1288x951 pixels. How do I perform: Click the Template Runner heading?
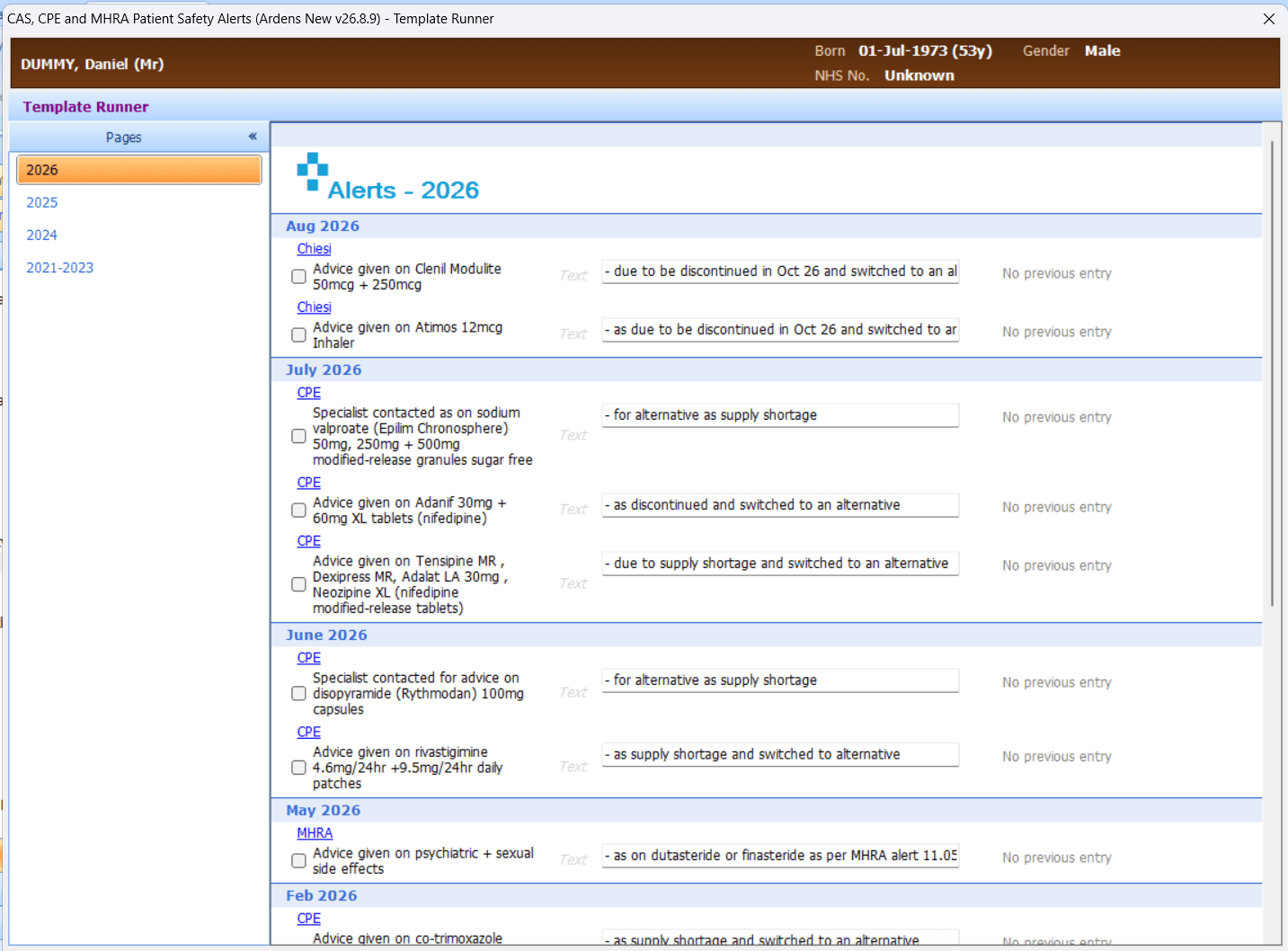[86, 107]
